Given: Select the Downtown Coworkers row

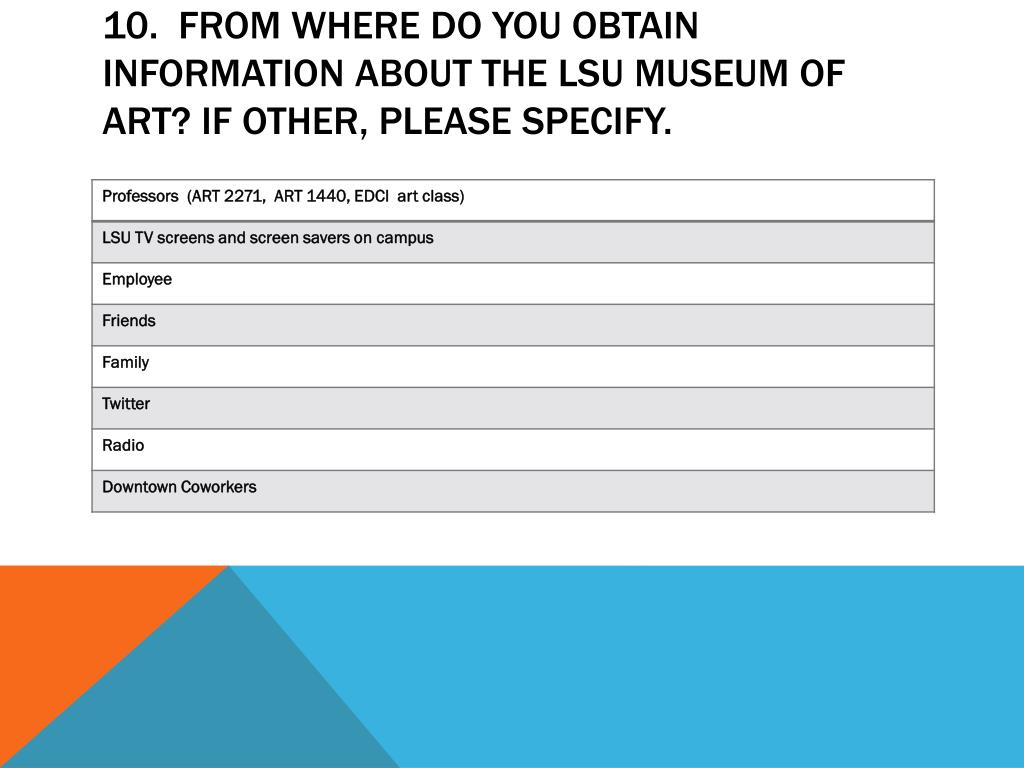Looking at the screenshot, I should click(x=513, y=491).
